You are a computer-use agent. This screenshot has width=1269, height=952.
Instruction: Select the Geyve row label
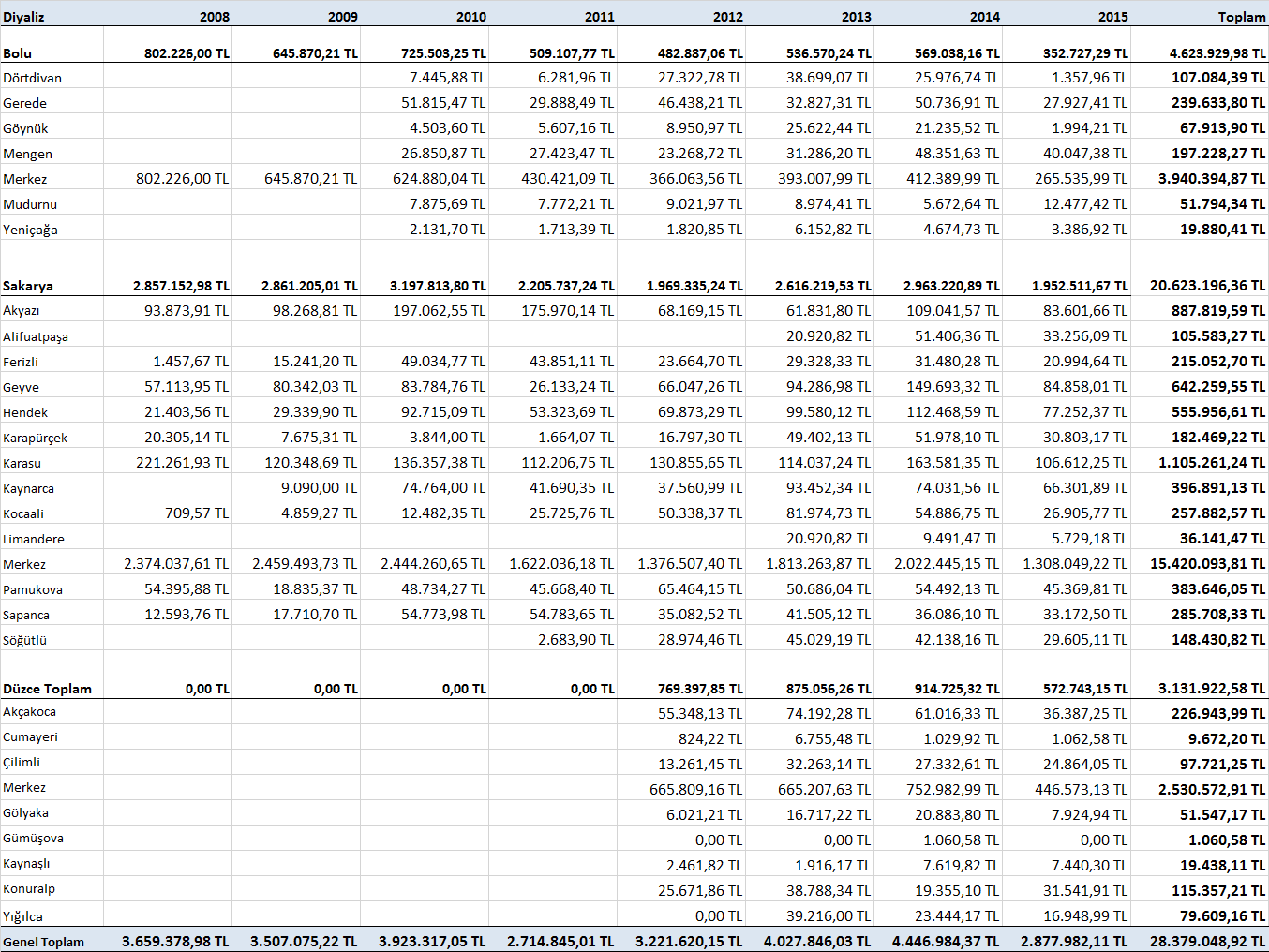21,387
